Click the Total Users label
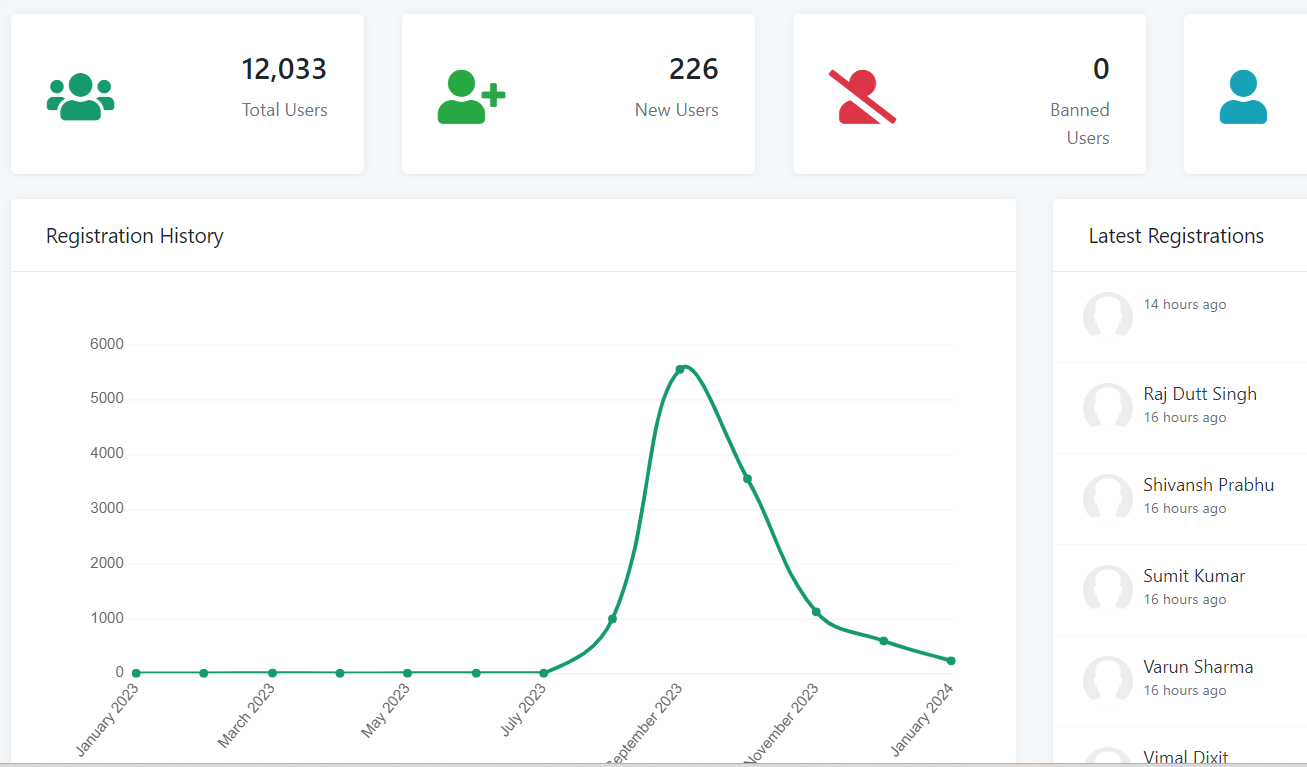This screenshot has height=767, width=1307. tap(285, 110)
